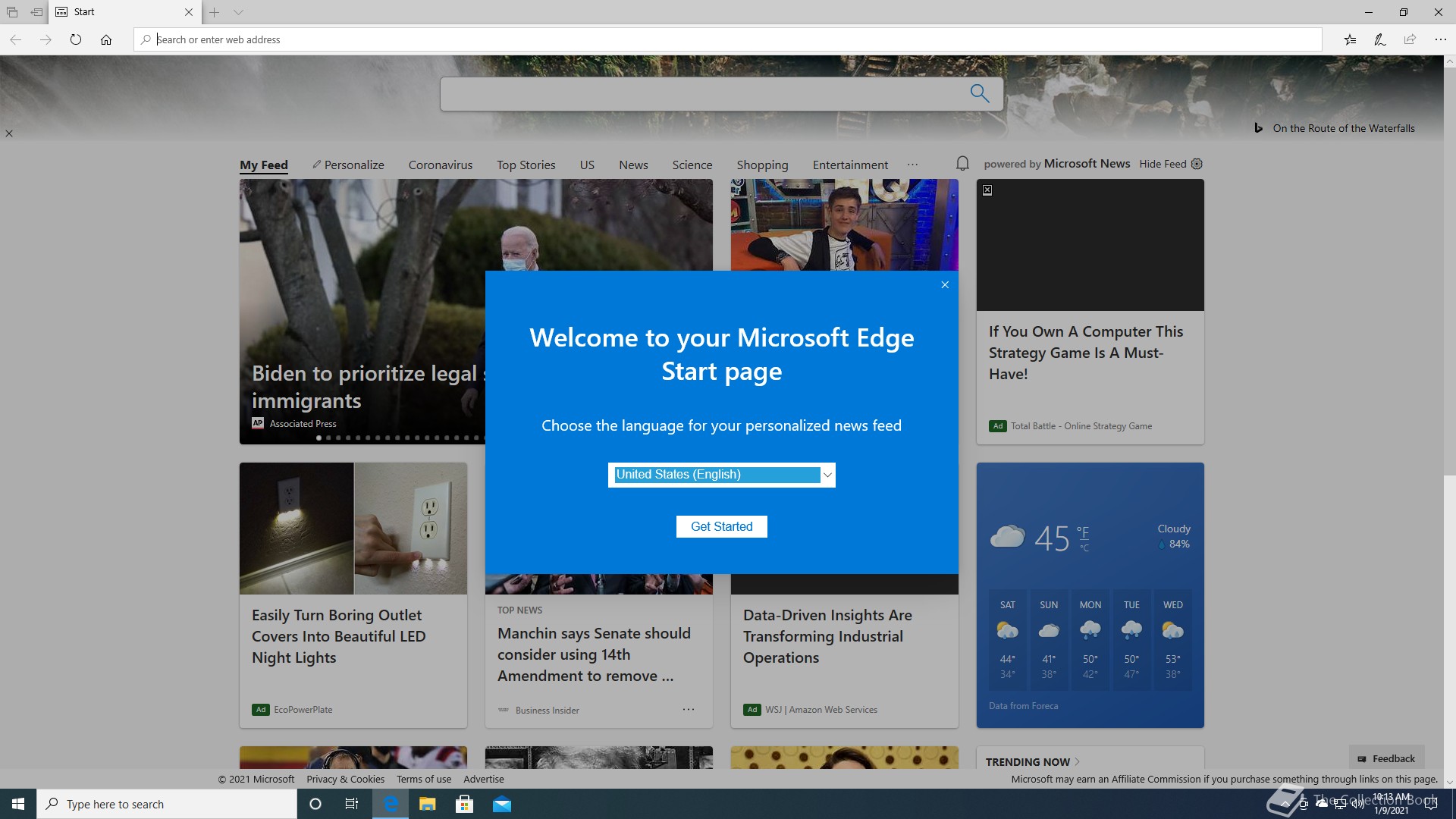Open Advertise footer link
Viewport: 1456px width, 819px height.
(x=484, y=779)
